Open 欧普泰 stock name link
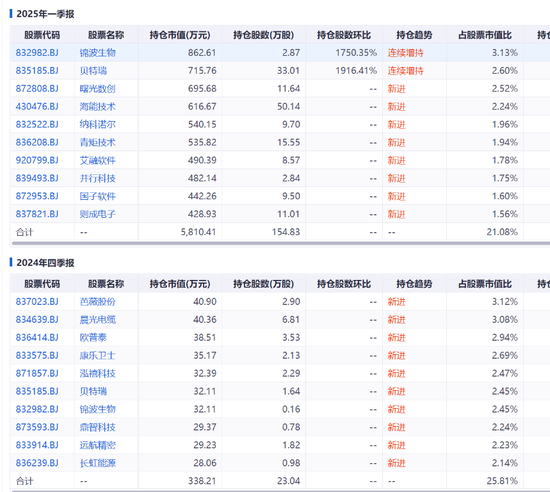 click(93, 337)
